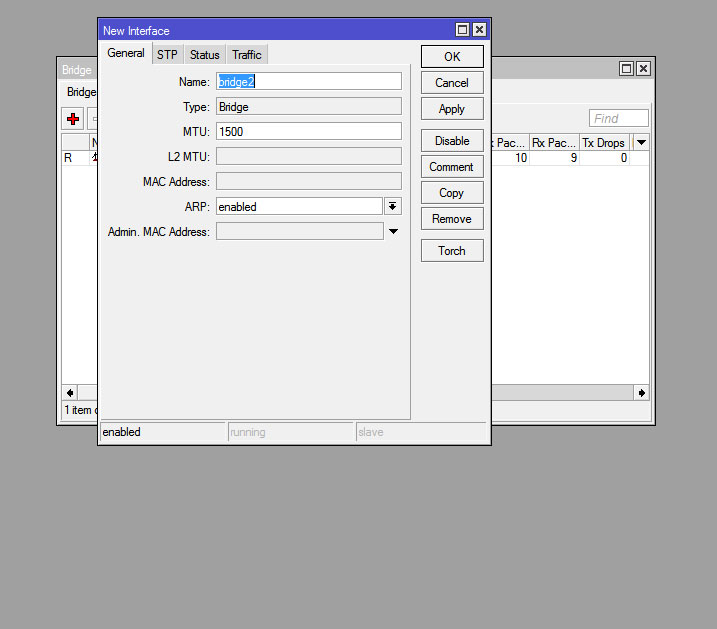
Task: Maximize the New Interface dialog window
Action: click(462, 31)
